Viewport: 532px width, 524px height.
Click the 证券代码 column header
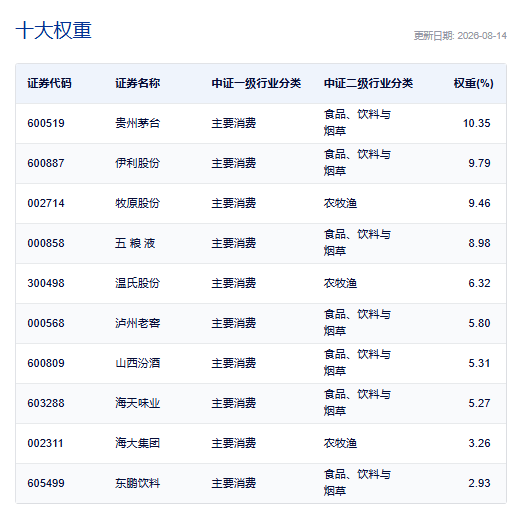point(50,83)
